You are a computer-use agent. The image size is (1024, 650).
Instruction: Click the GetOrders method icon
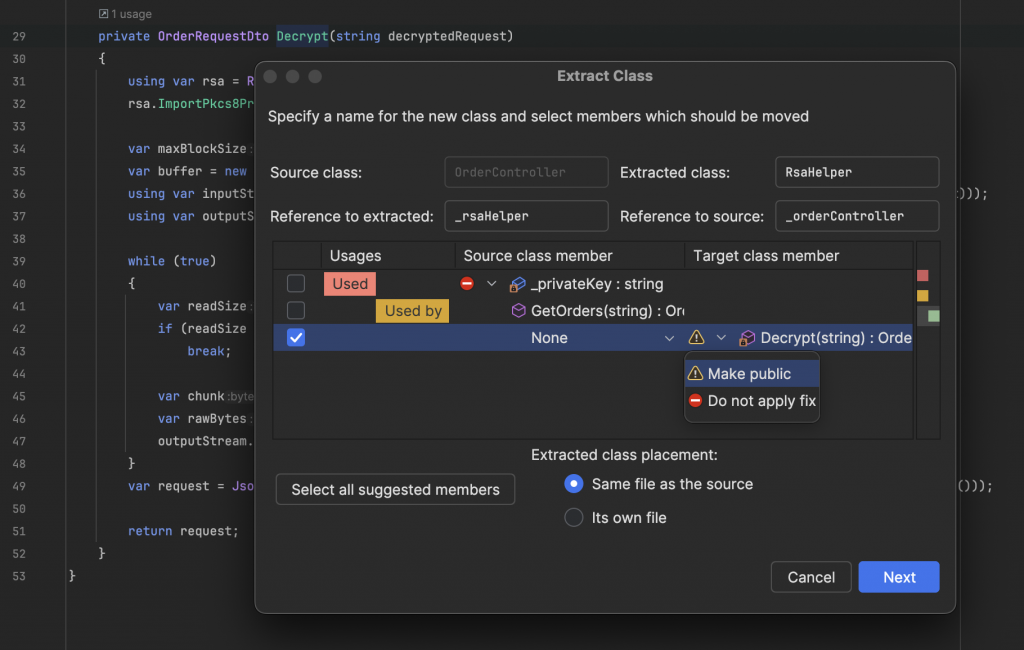point(518,311)
